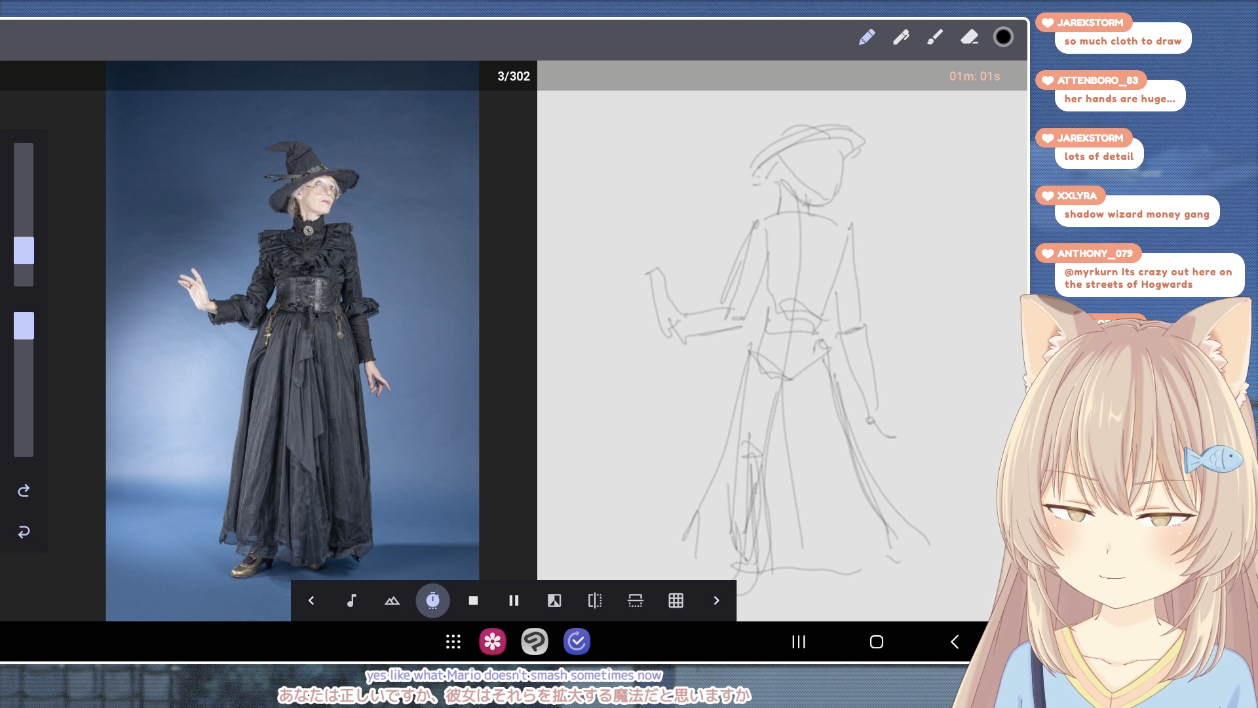Flip the reference image horizontally
The image size is (1258, 708).
coord(595,600)
